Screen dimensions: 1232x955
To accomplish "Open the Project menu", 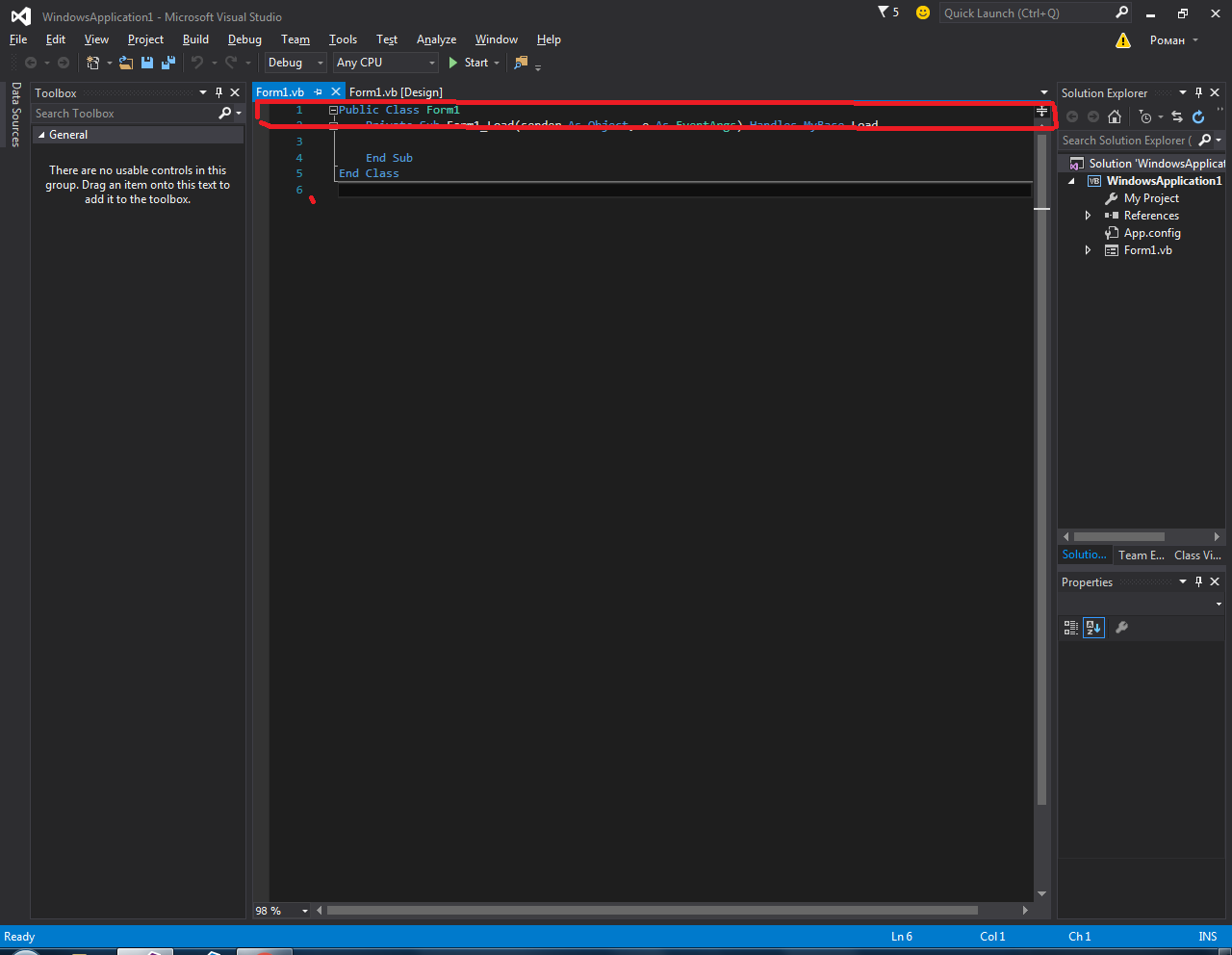I will pyautogui.click(x=145, y=39).
